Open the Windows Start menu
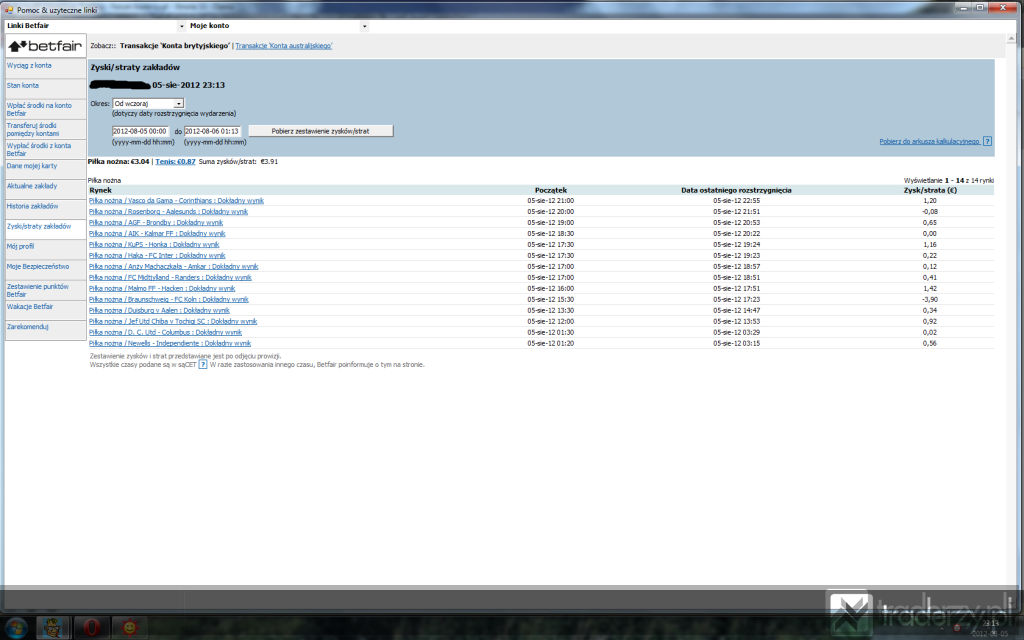1024x640 pixels. [x=15, y=628]
